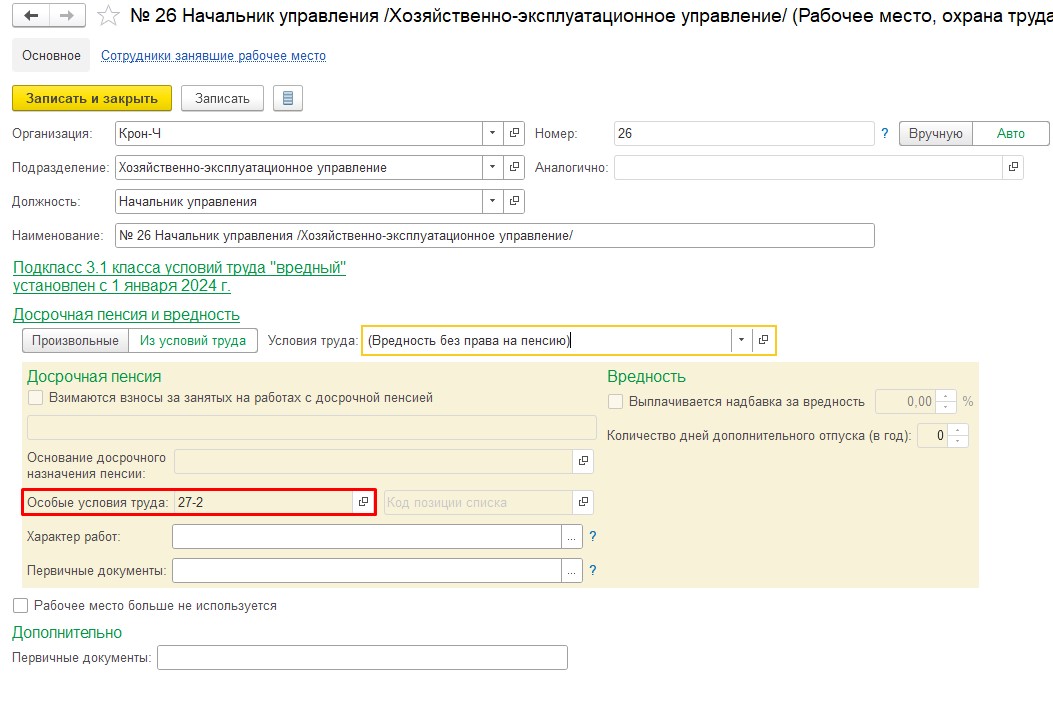Click open icon in Особые условия труда field
This screenshot has width=1053, height=706.
point(364,502)
